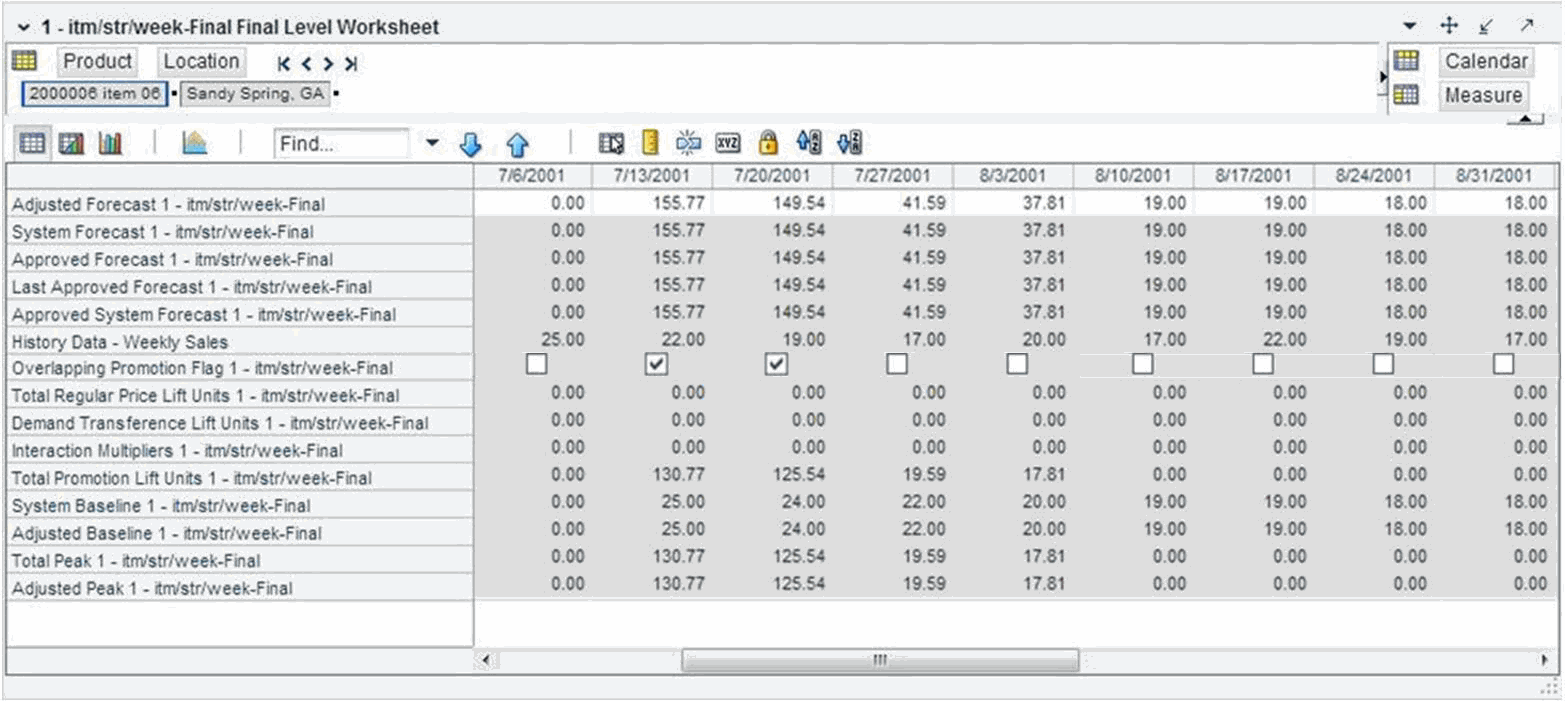The width and height of the screenshot is (1565, 701).
Task: Click the scrollbar left arrow
Action: [x=486, y=661]
